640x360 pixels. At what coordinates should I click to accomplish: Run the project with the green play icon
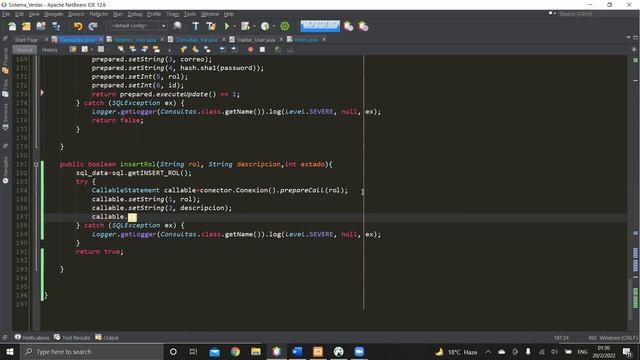tap(227, 26)
